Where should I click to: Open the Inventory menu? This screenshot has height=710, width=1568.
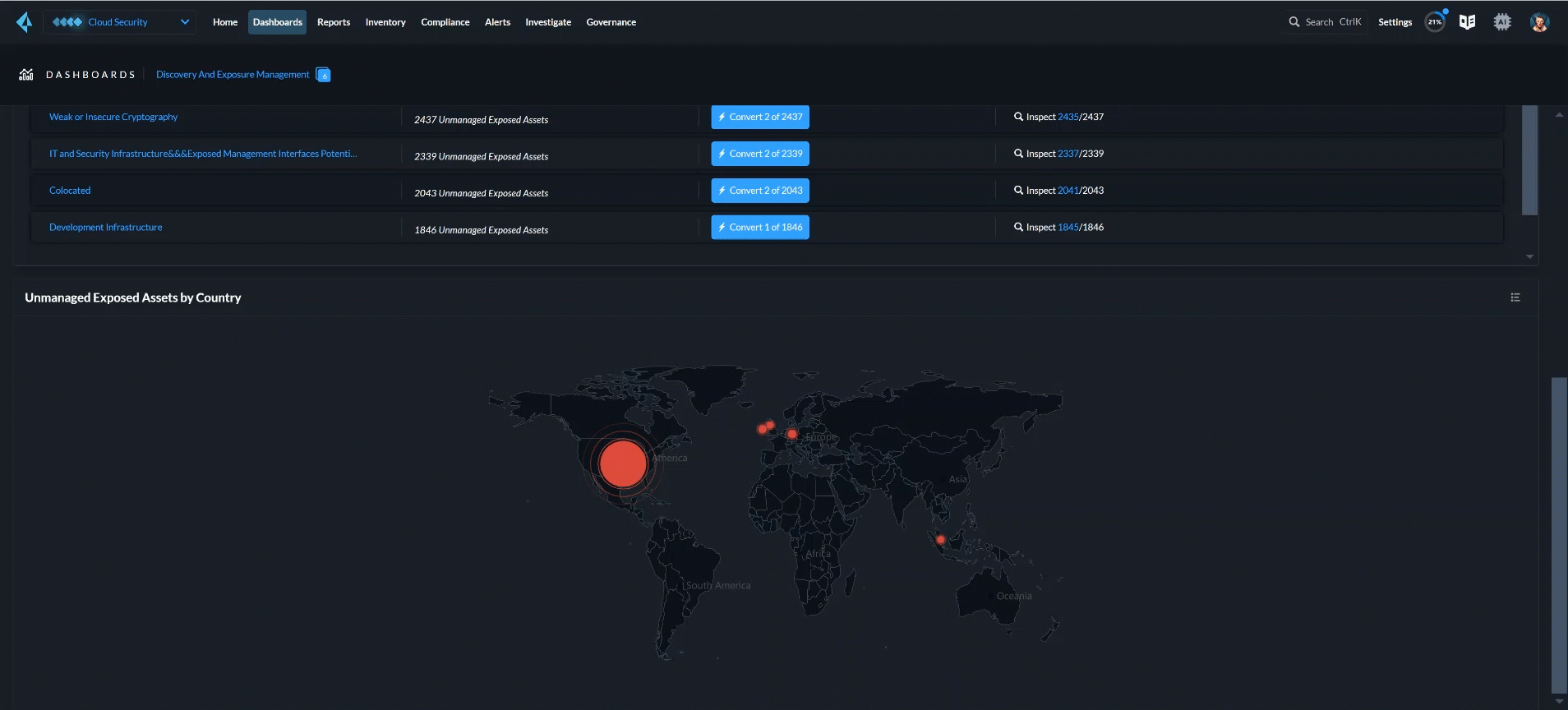point(385,22)
